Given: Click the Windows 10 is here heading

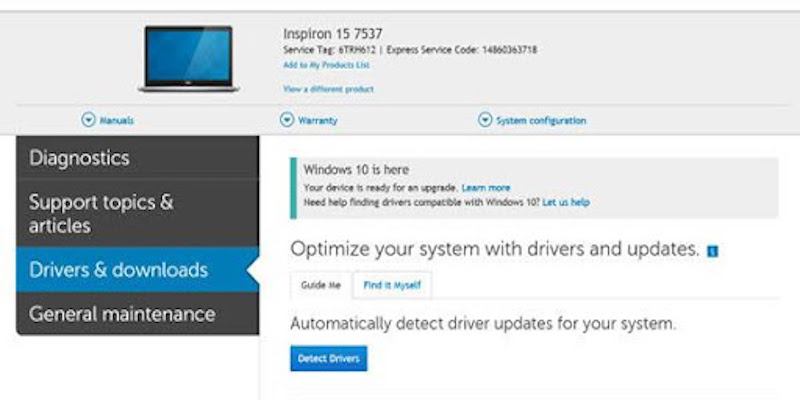Looking at the screenshot, I should (x=356, y=169).
